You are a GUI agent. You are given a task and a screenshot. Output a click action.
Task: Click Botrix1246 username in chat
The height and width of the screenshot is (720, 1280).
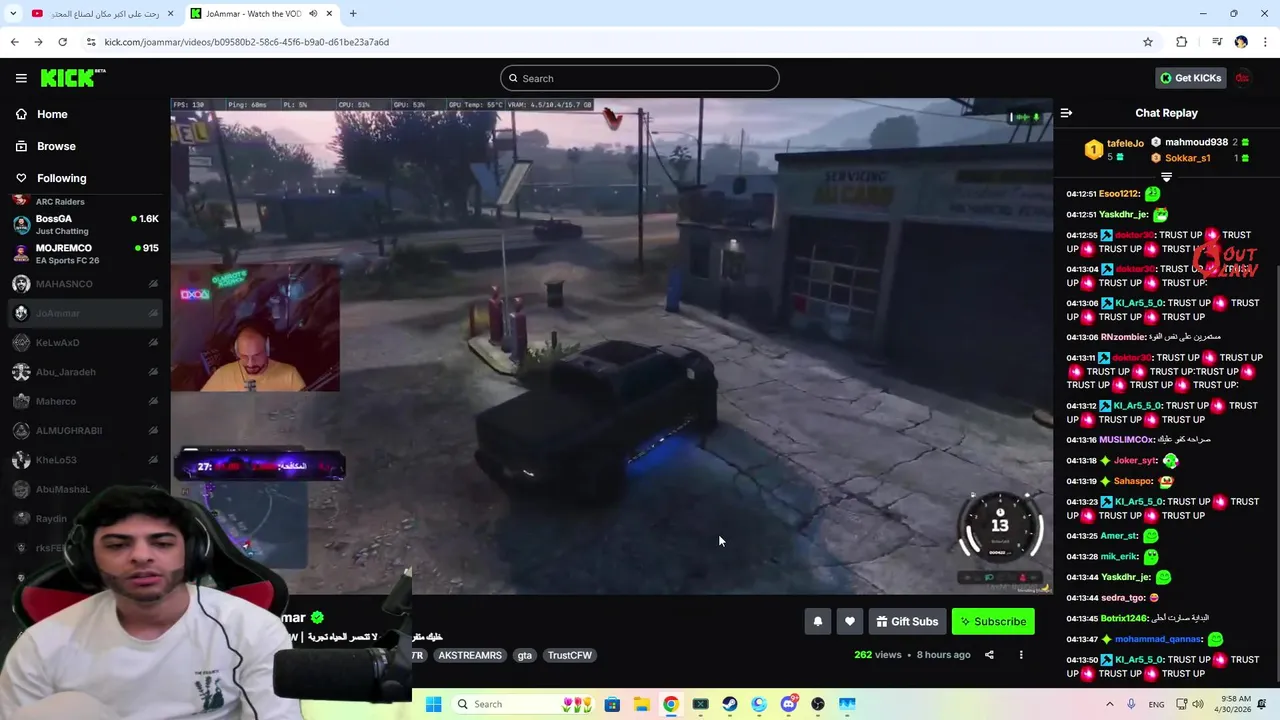1123,618
